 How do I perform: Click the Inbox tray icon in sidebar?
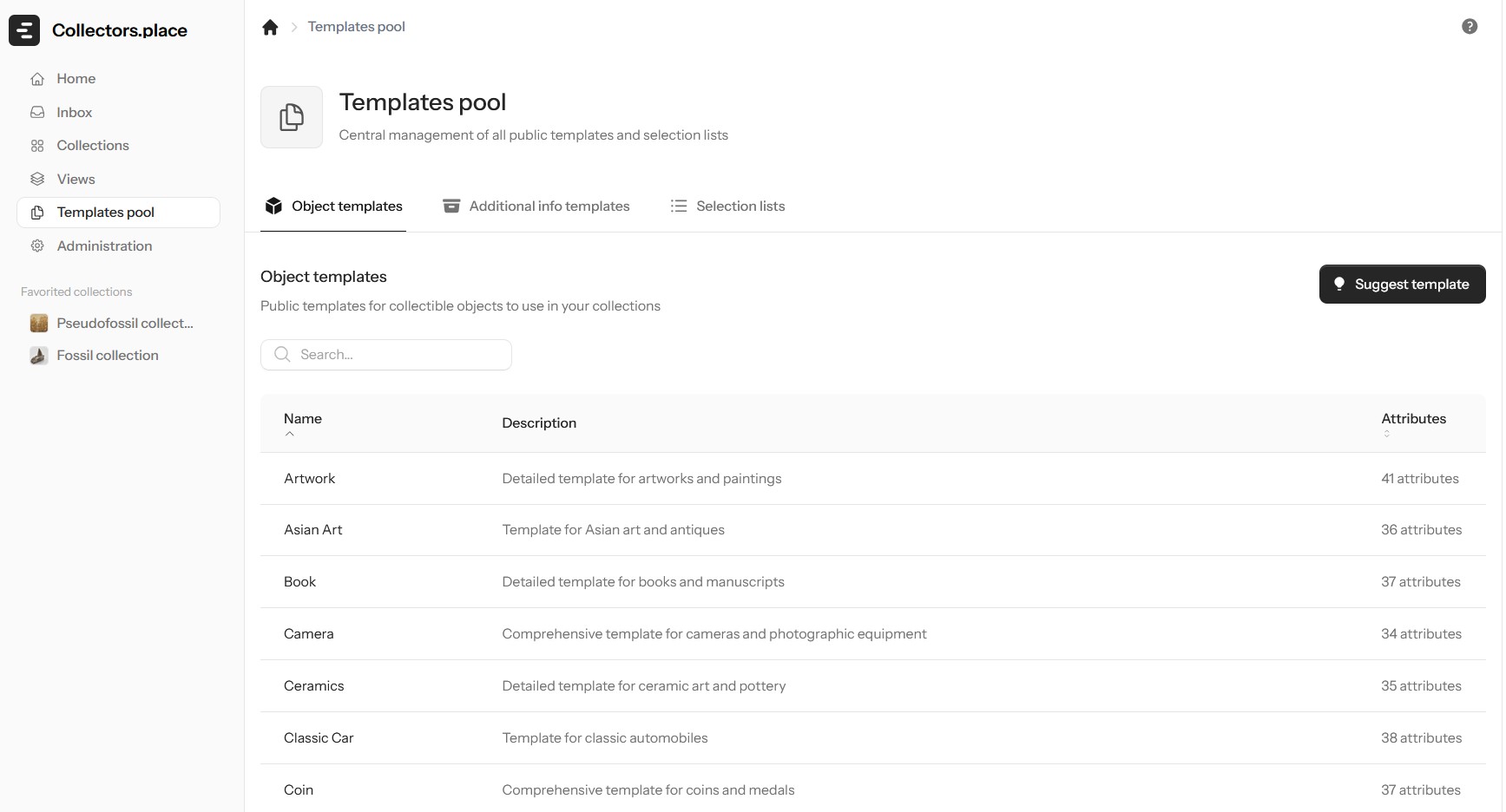tap(37, 113)
